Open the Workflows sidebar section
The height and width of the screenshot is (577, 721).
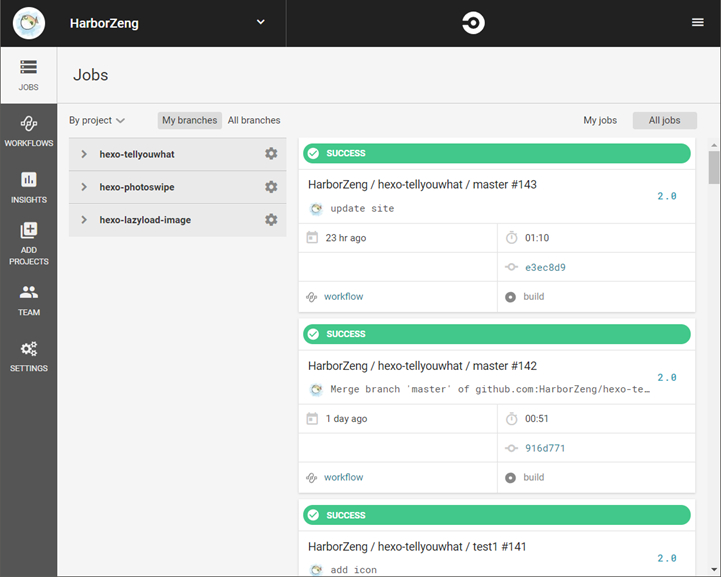(x=29, y=131)
